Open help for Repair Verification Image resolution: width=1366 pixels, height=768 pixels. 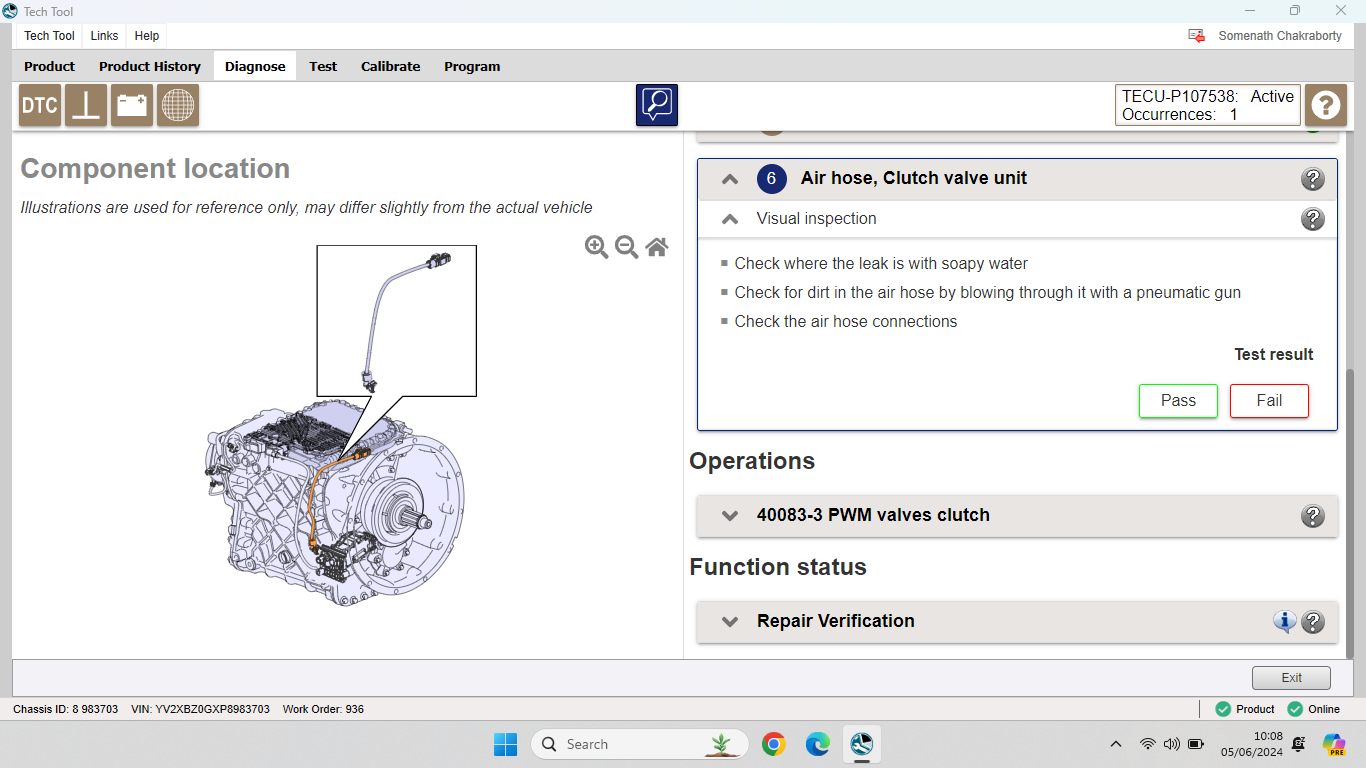tap(1313, 622)
